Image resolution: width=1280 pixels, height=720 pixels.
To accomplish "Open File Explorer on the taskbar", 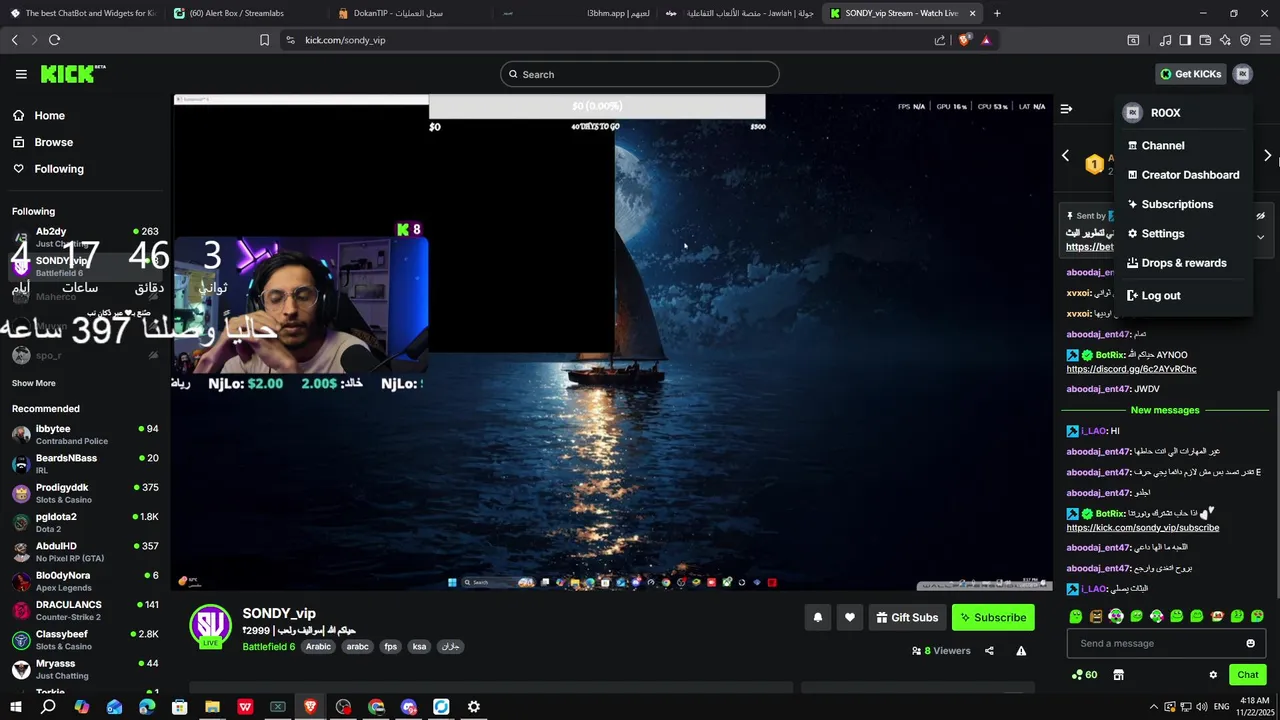I will tap(212, 707).
